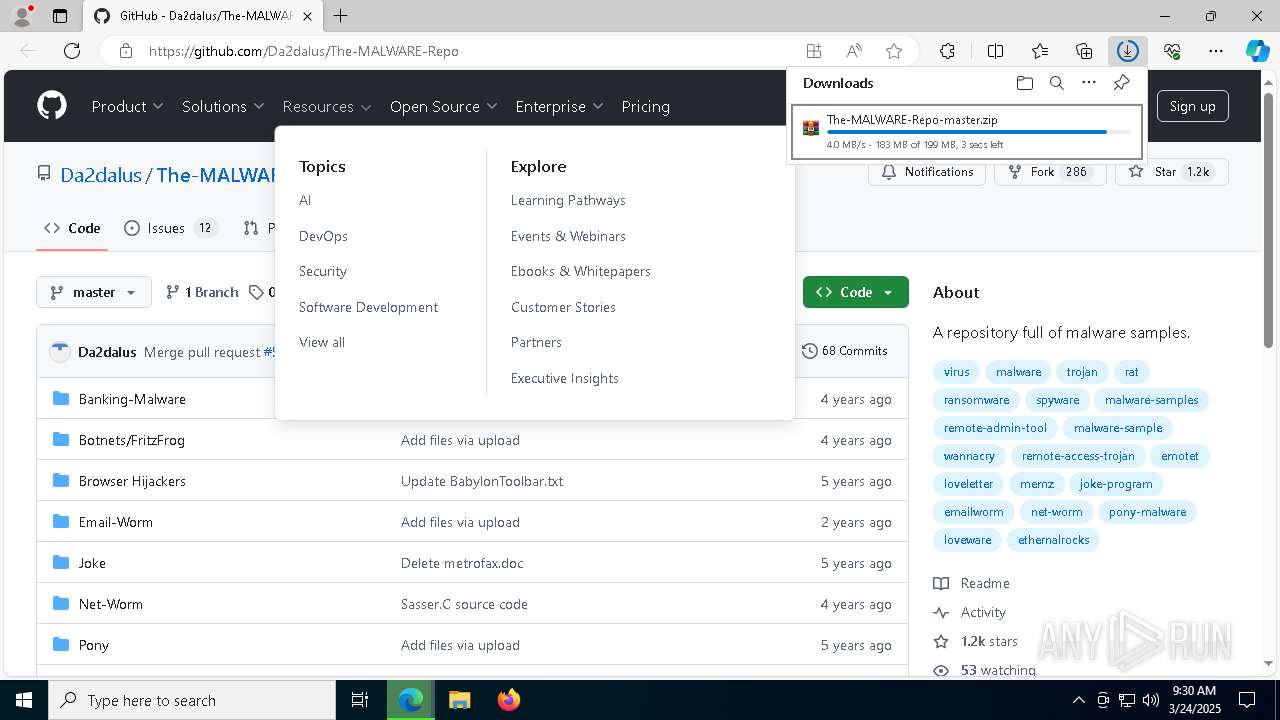Screen dimensions: 1280x720
Task: Switch to the Issues tab
Action: (x=171, y=228)
